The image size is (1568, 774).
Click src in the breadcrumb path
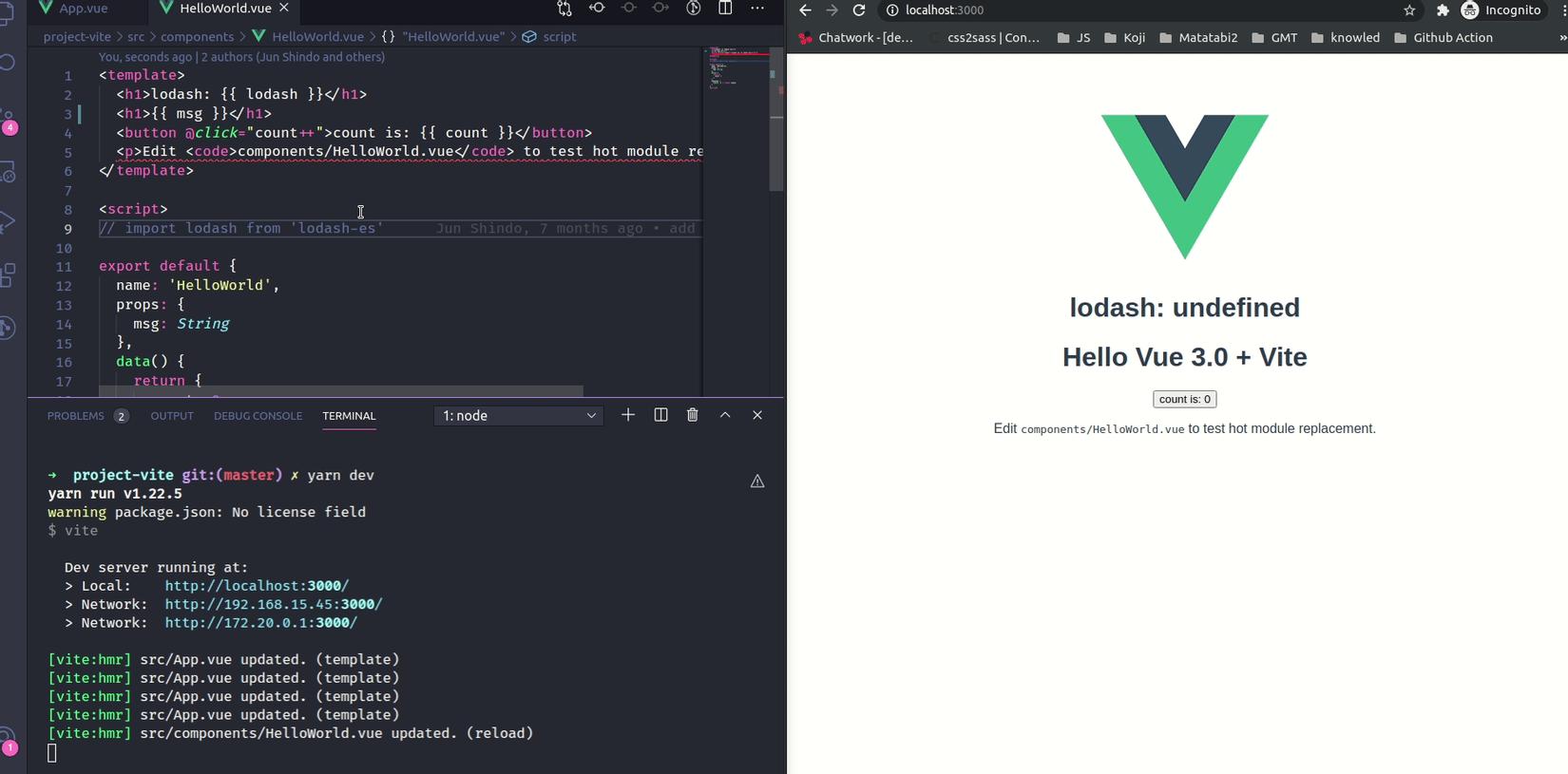(x=136, y=36)
